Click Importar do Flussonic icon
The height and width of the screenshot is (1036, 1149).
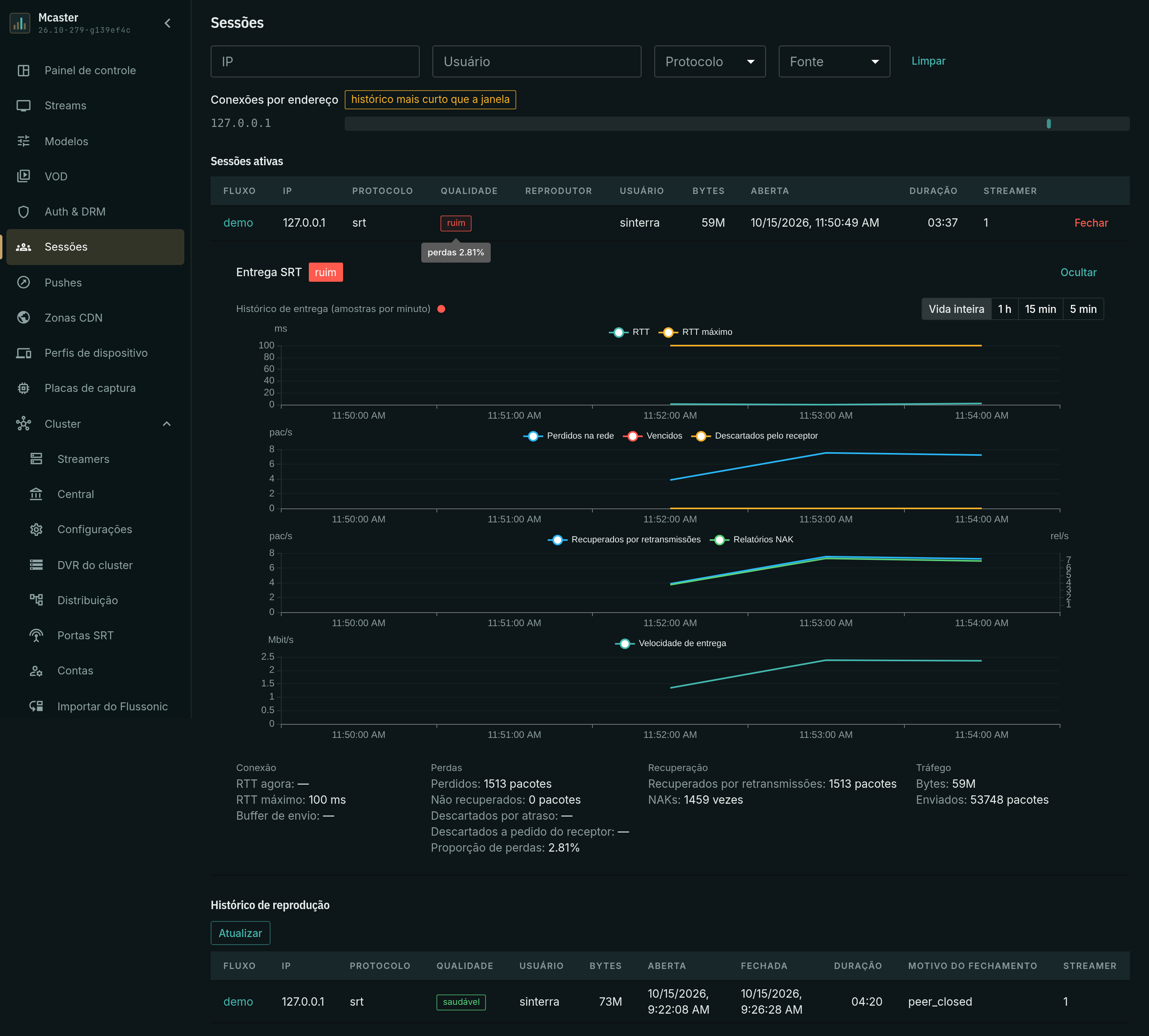pos(36,706)
